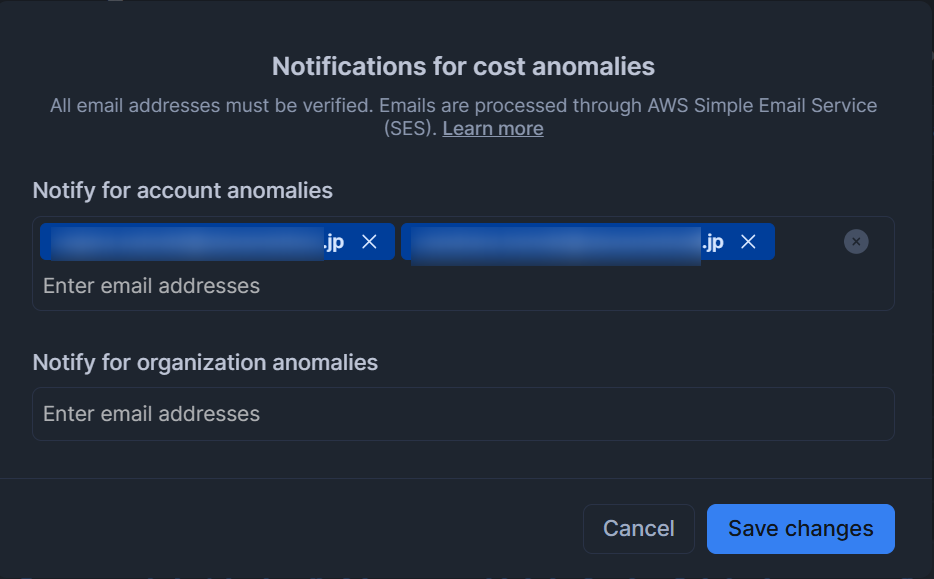This screenshot has height=579, width=934.
Task: Click the 'Notifications for cost anomalies' heading
Action: [x=463, y=67]
